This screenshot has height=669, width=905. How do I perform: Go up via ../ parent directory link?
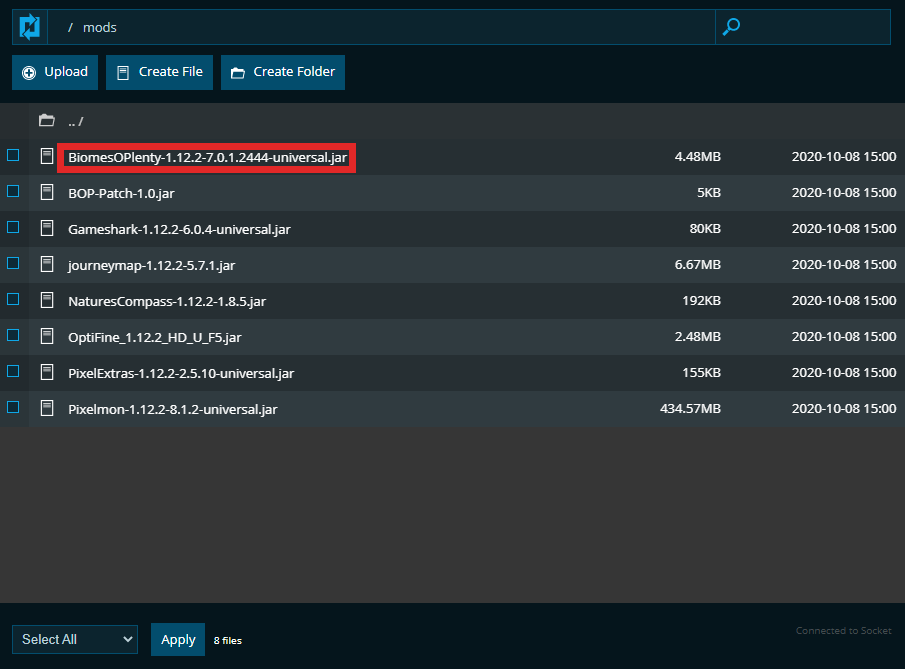click(x=76, y=122)
